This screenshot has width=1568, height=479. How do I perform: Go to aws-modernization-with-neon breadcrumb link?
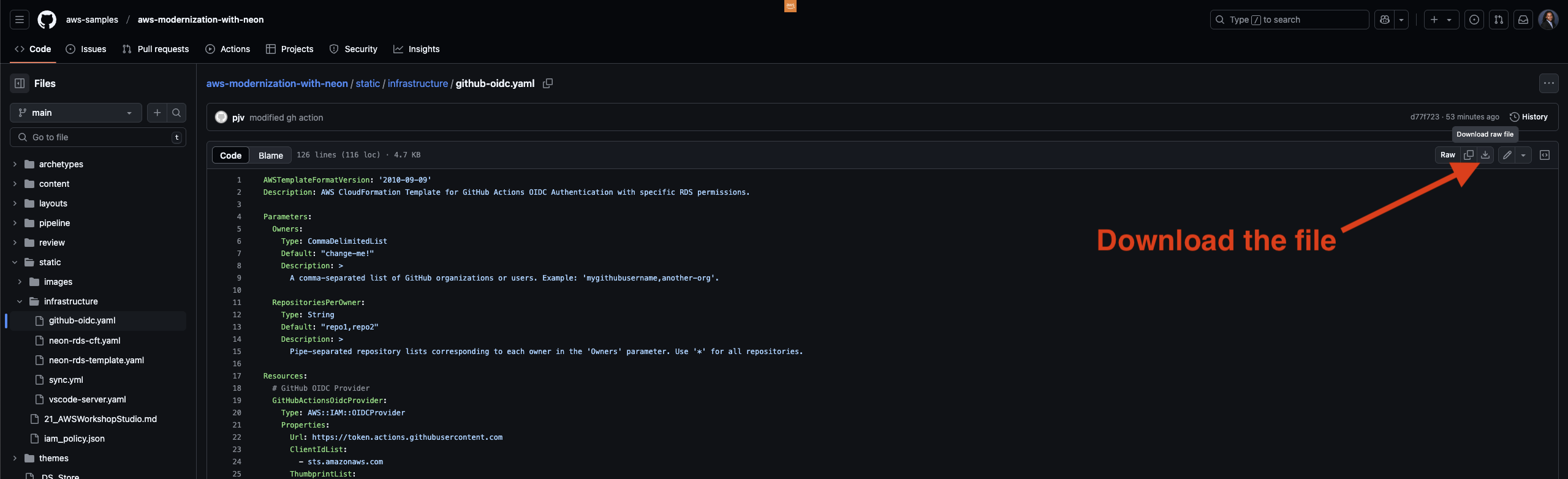click(277, 83)
